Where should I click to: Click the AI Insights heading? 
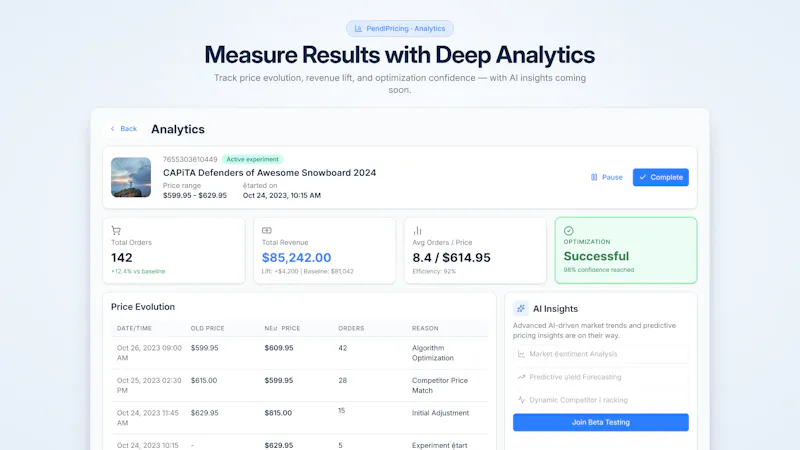pos(556,309)
